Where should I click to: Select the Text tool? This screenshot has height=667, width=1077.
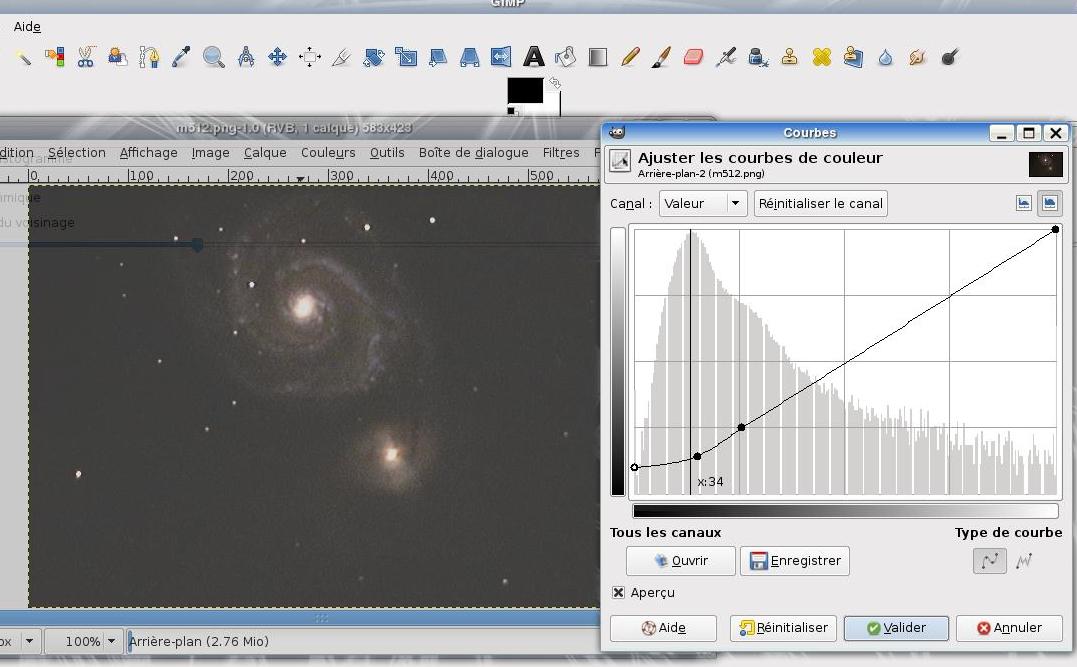tap(533, 57)
